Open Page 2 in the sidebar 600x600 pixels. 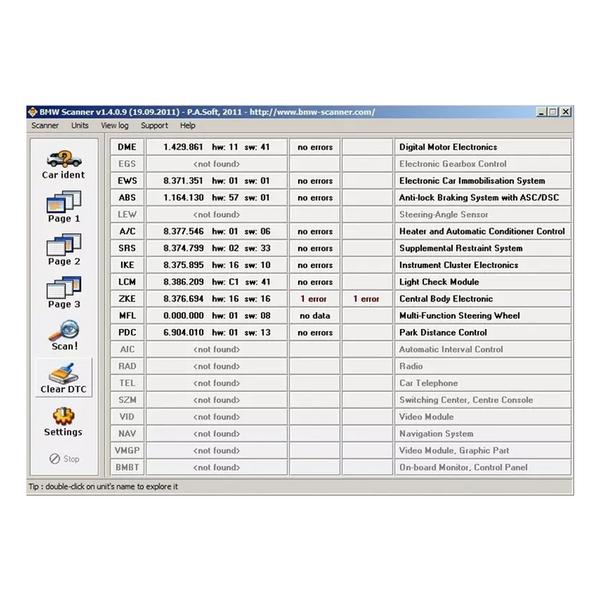pos(64,250)
